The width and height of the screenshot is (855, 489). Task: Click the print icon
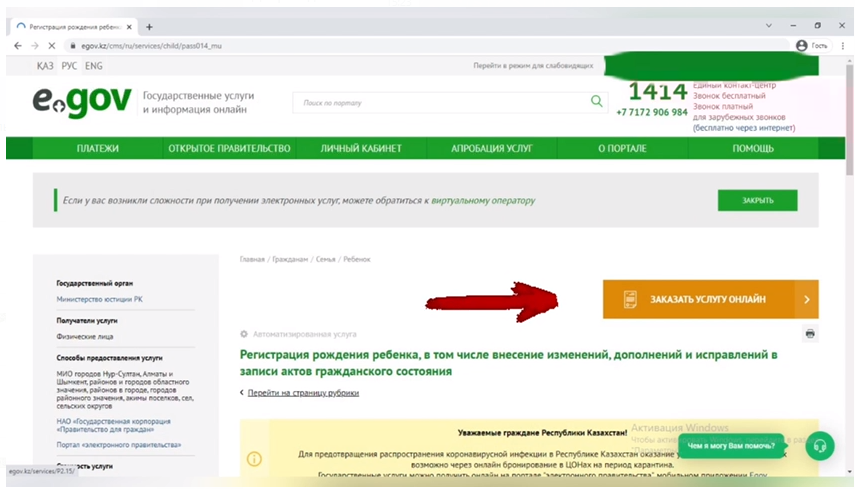[x=810, y=333]
